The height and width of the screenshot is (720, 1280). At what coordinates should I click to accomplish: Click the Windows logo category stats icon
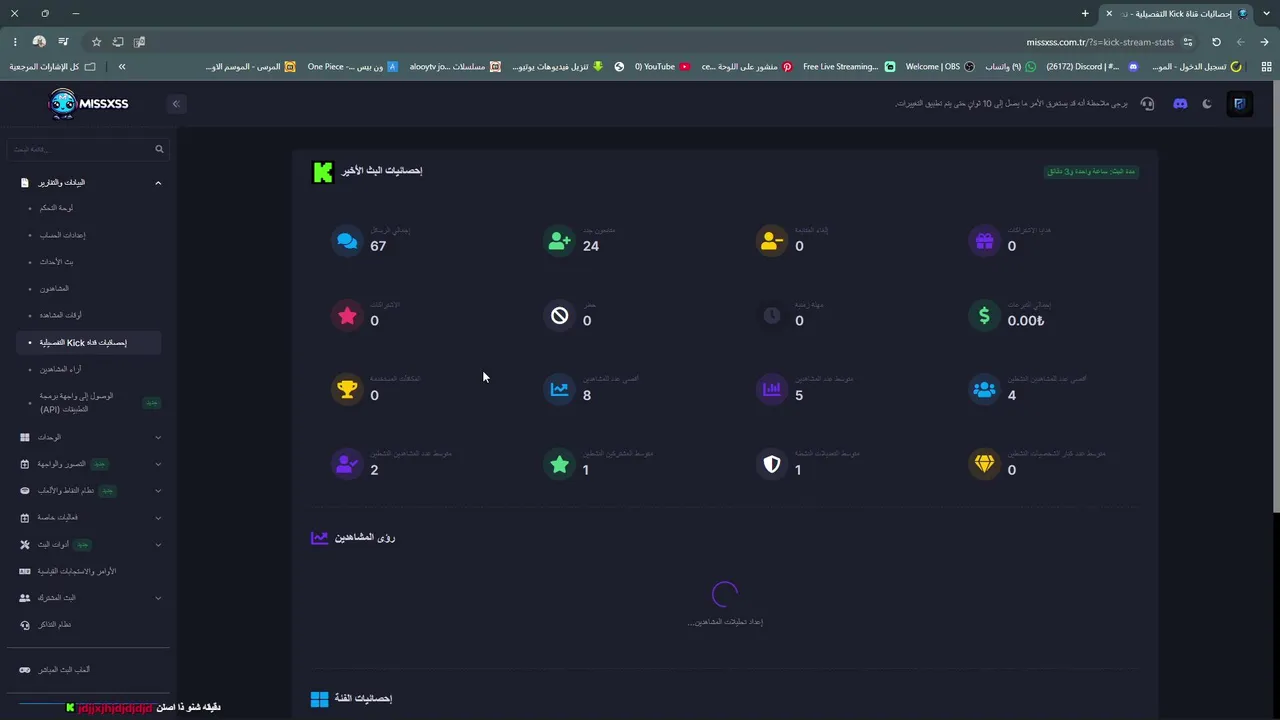pyautogui.click(x=319, y=699)
